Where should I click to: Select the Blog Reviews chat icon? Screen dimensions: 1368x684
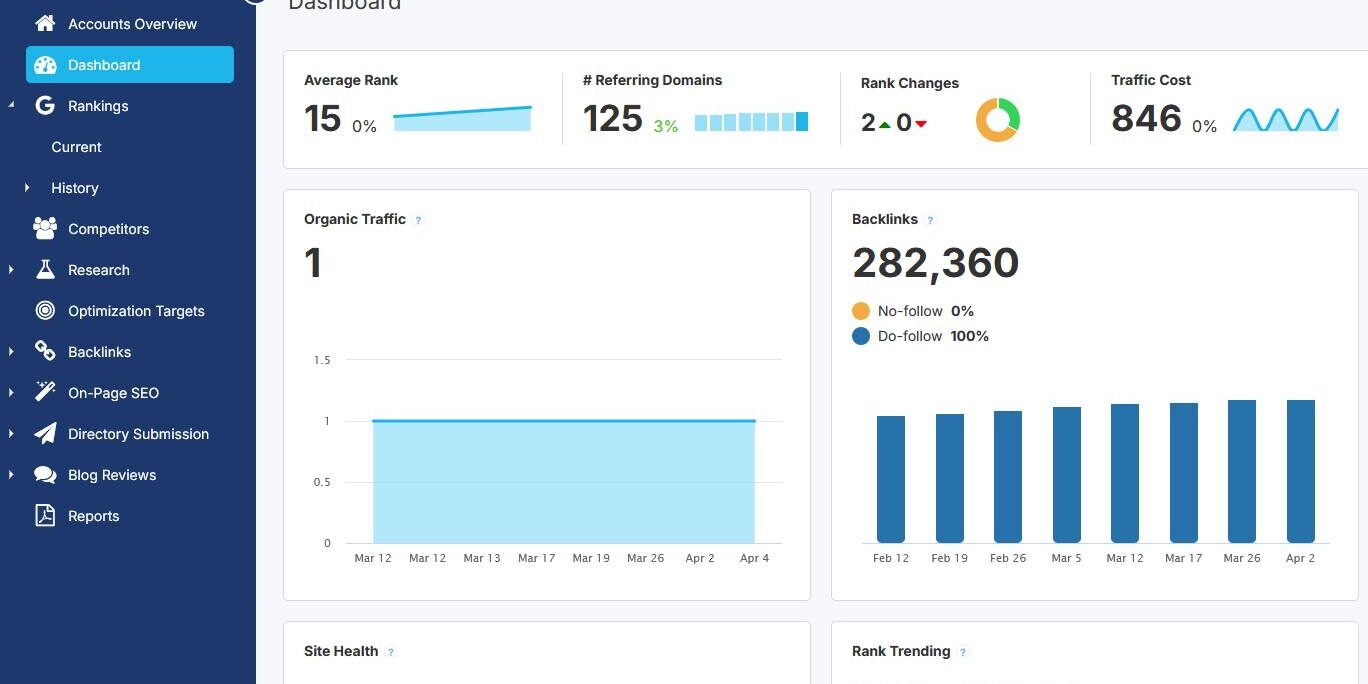[x=44, y=474]
